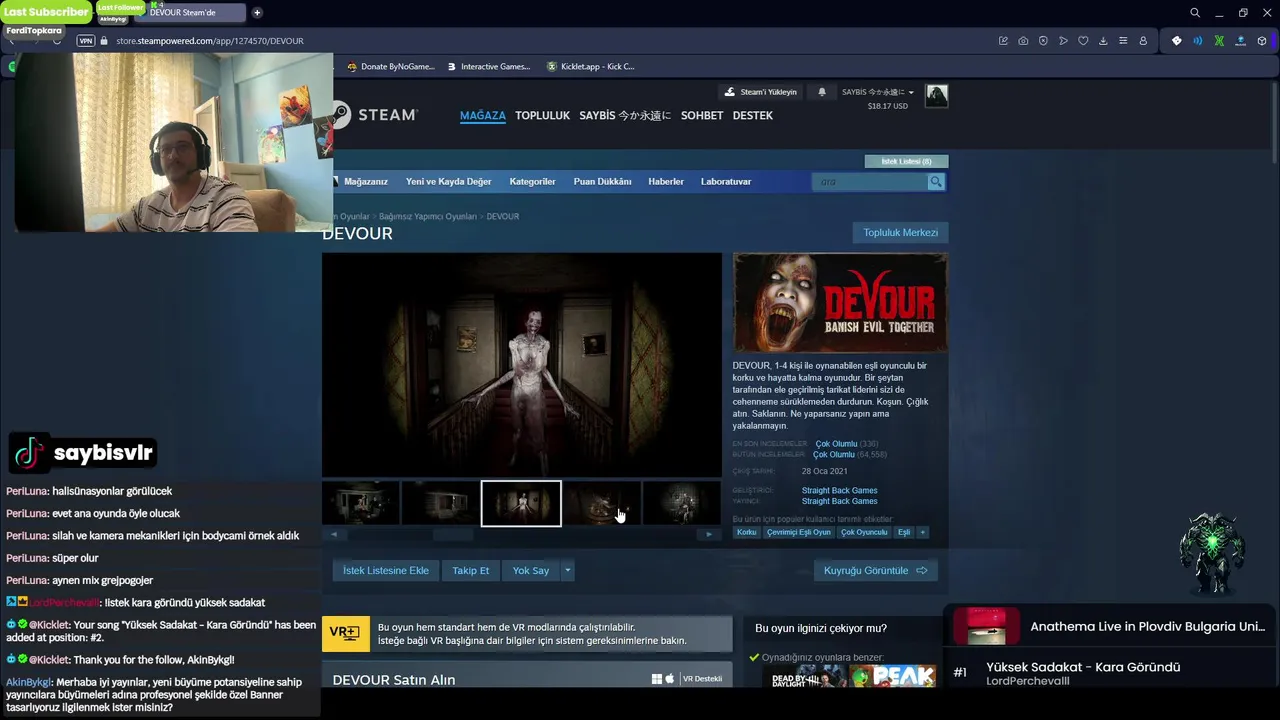Click the store search input field

(871, 181)
